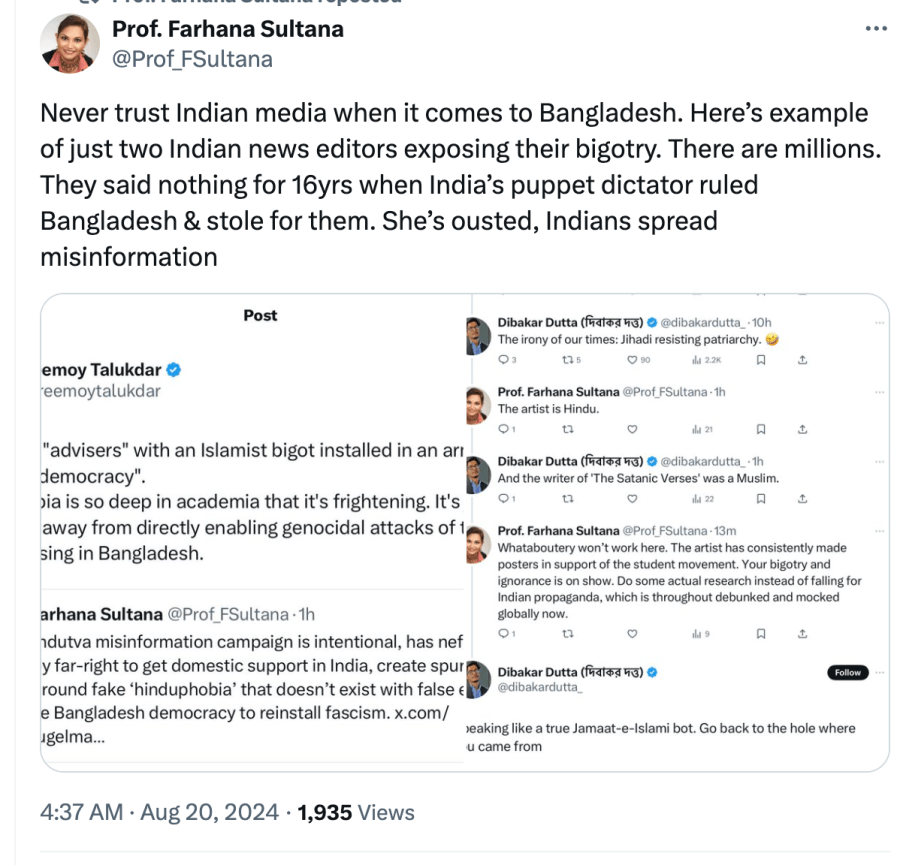
Task: Click the Follow button for Dibakar Dutta
Action: 847,672
